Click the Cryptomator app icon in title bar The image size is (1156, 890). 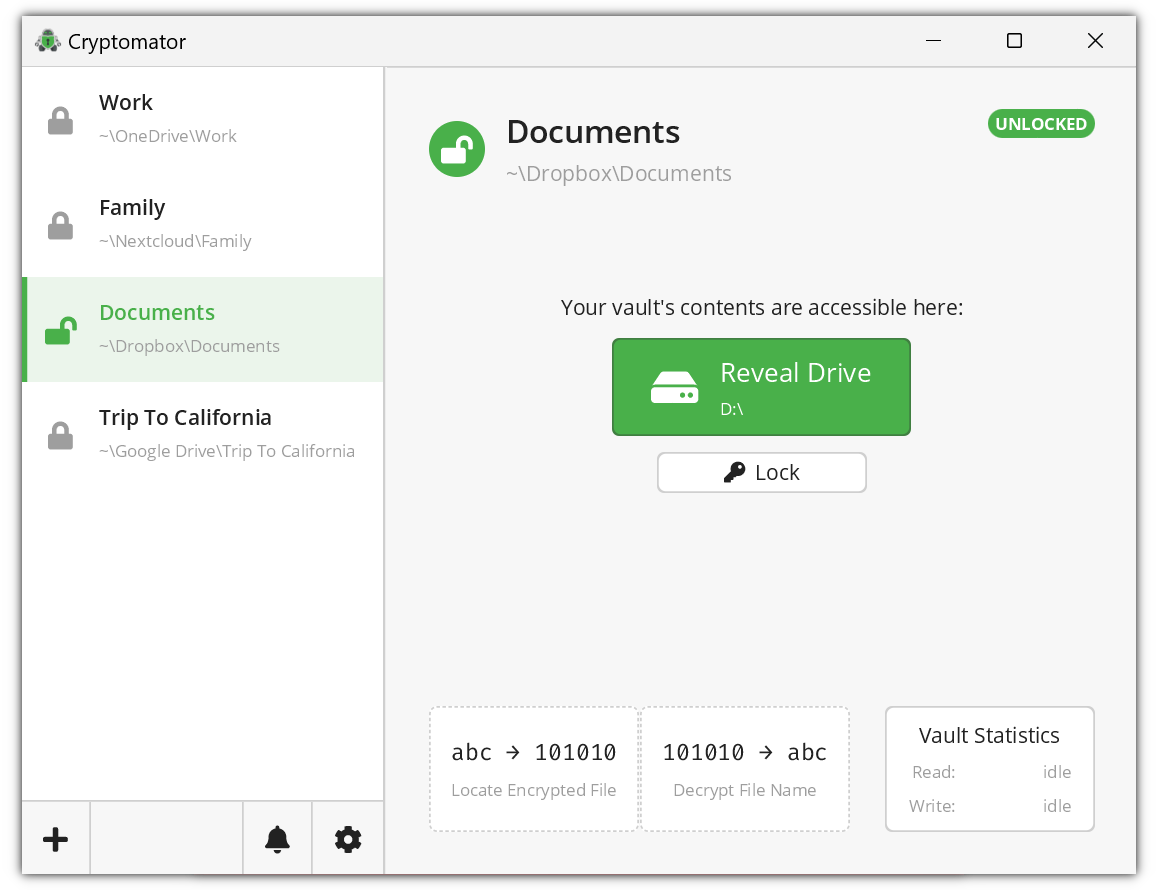[x=48, y=41]
